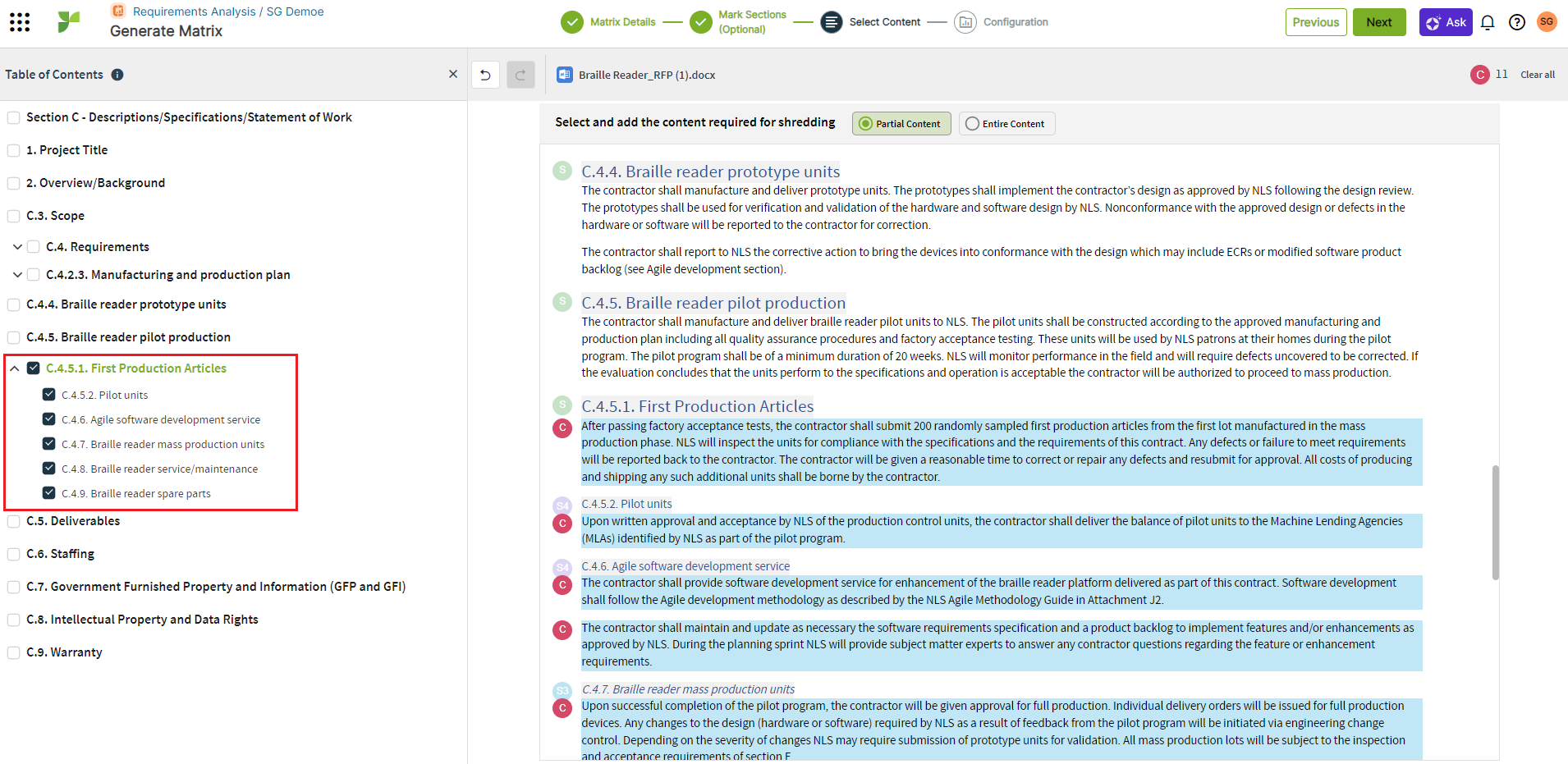Open Requirements Analysis / SG Demoe breadcrumb
1568x764 pixels.
[228, 11]
